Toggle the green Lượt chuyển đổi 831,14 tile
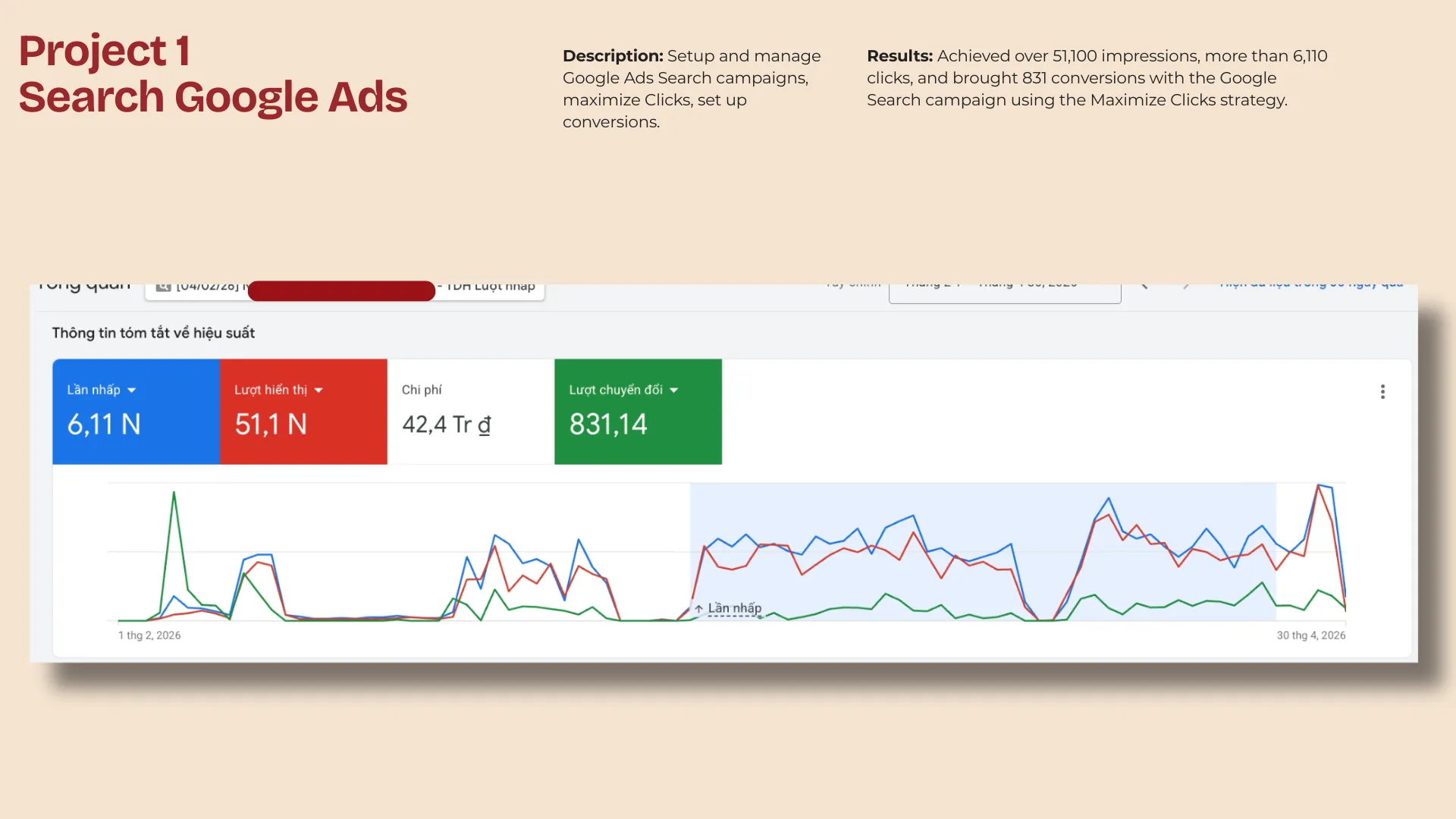1456x819 pixels. point(638,412)
